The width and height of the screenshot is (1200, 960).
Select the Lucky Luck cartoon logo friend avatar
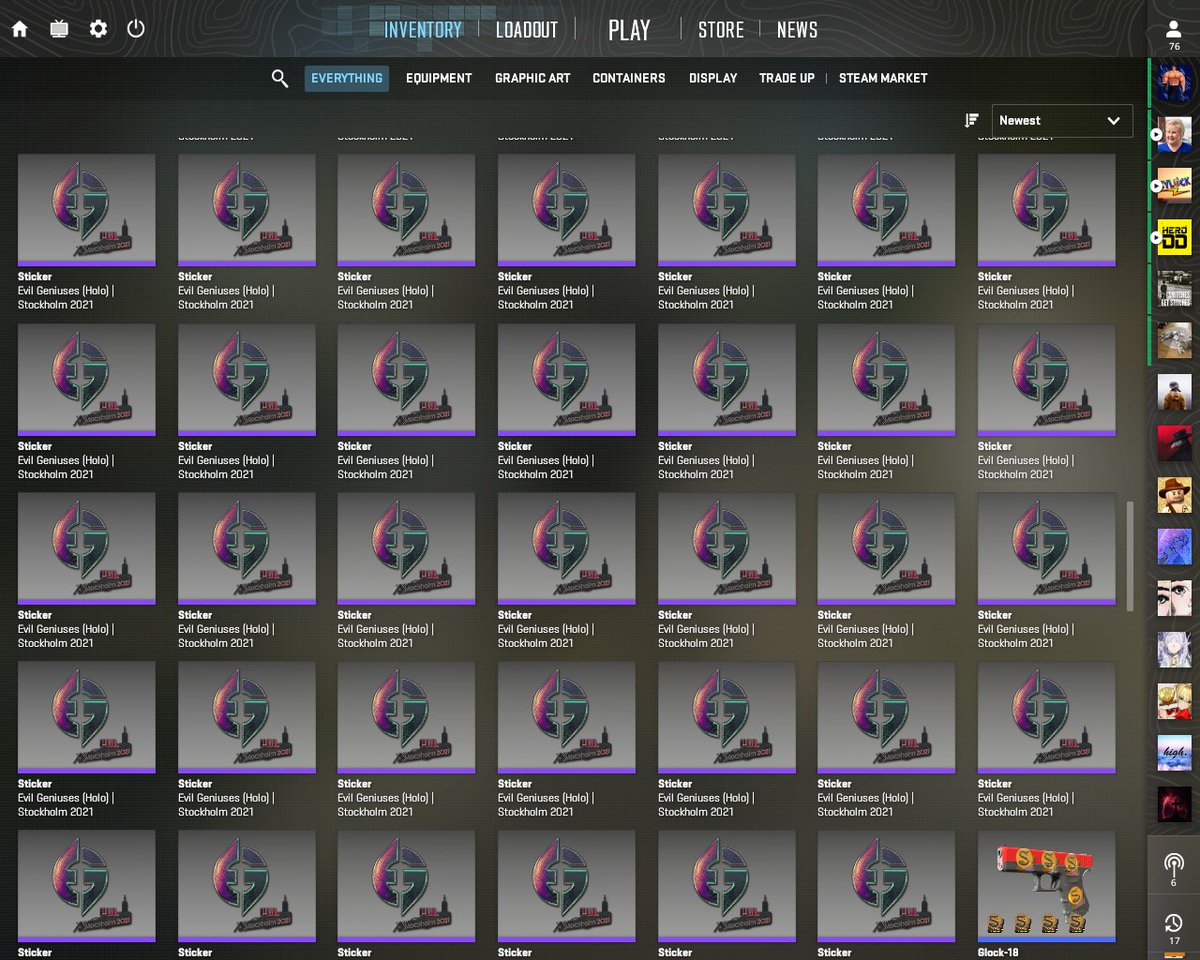click(1174, 185)
